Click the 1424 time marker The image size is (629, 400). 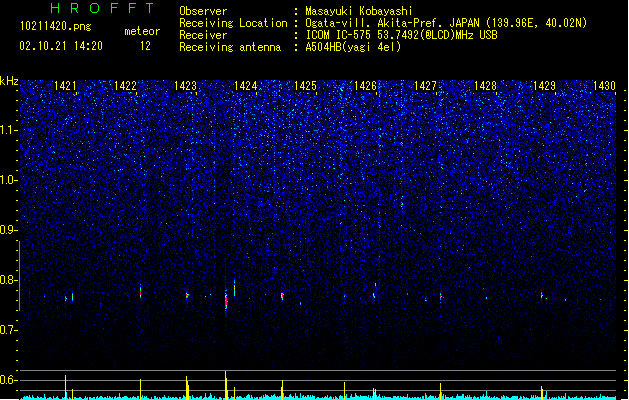(246, 86)
